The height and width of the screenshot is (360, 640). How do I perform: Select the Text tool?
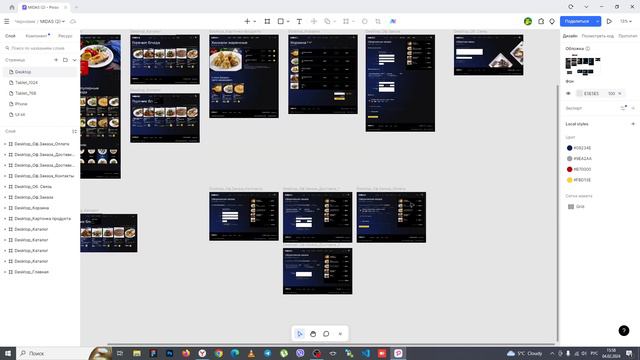[299, 21]
